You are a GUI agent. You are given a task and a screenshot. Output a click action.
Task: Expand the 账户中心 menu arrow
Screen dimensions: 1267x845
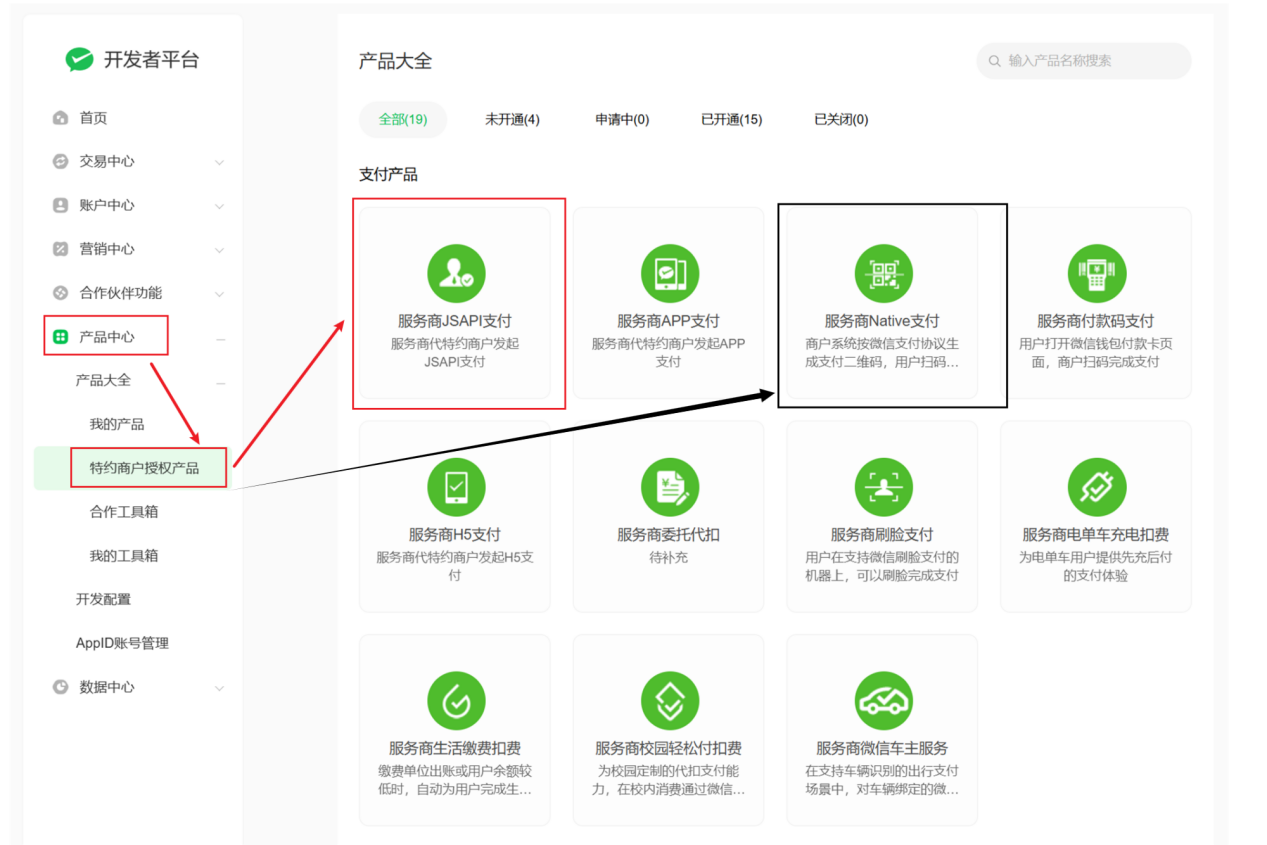coord(219,206)
